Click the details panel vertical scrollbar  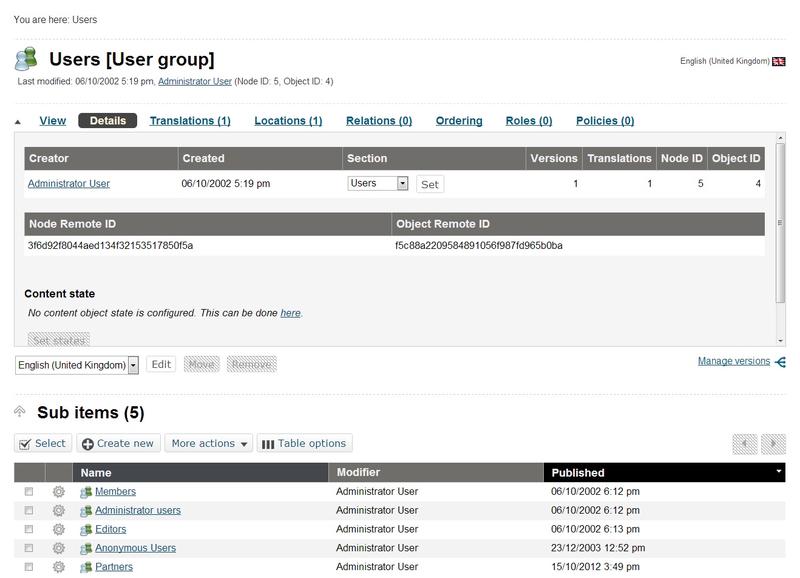[780, 223]
